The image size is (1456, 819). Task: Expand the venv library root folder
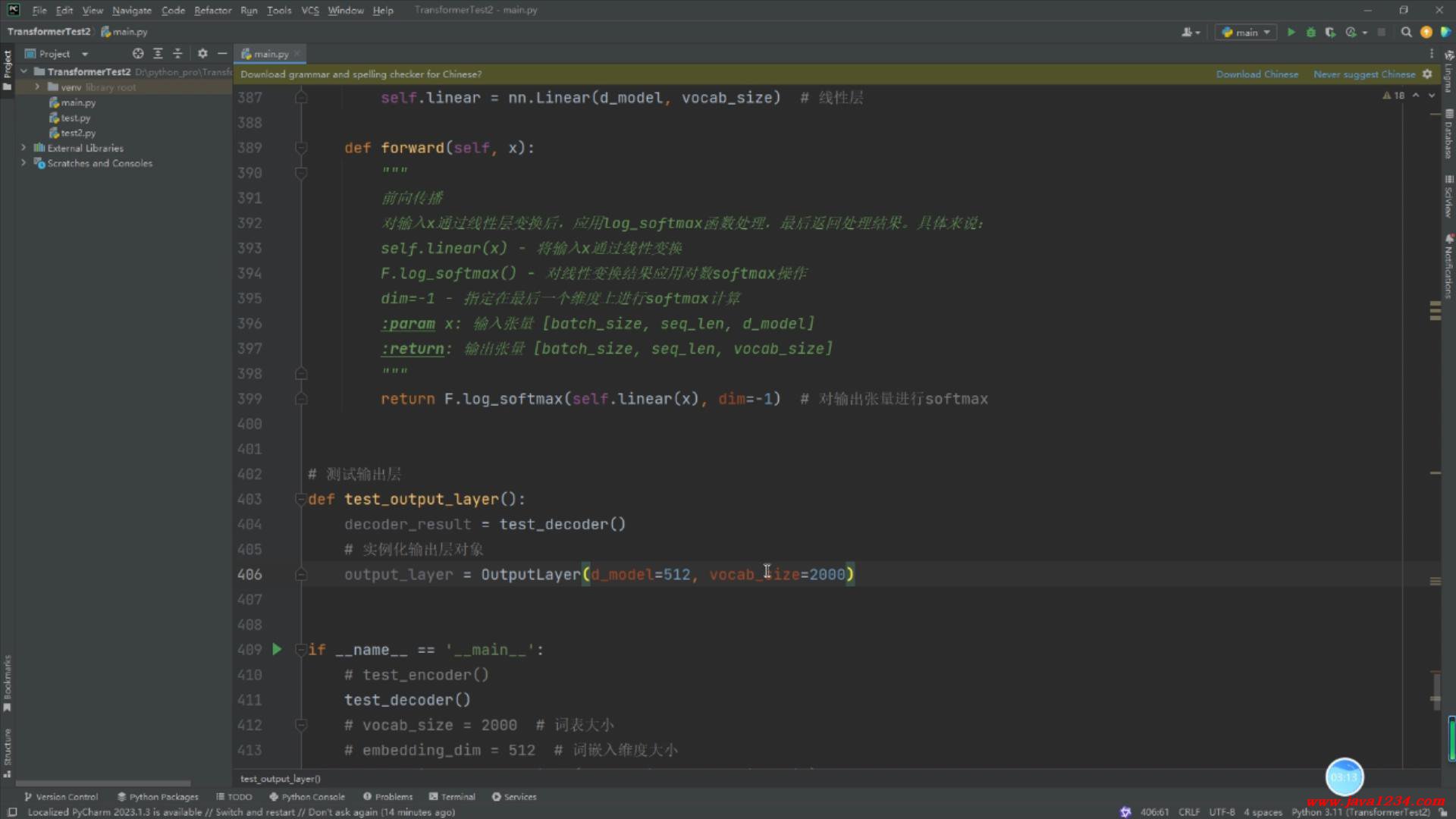point(37,87)
